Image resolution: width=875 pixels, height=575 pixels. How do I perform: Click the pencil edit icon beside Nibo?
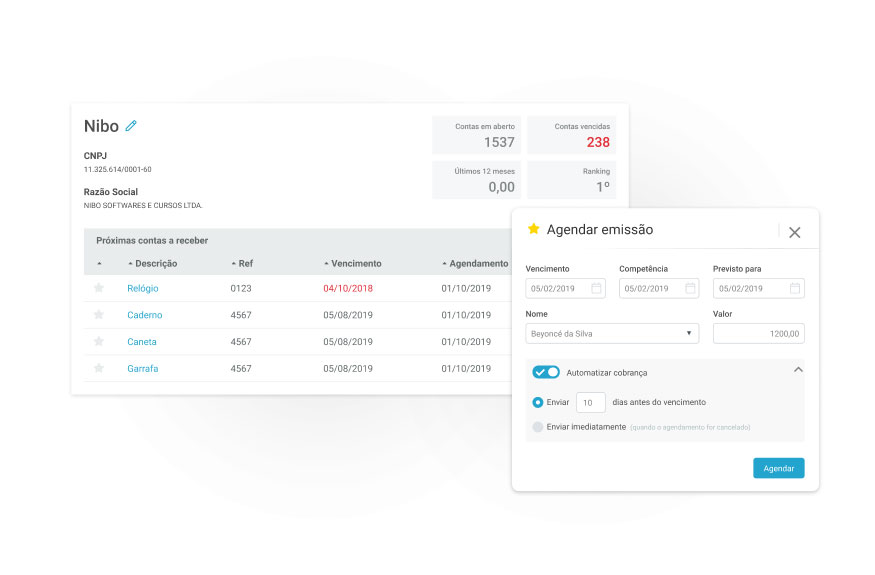[x=131, y=126]
